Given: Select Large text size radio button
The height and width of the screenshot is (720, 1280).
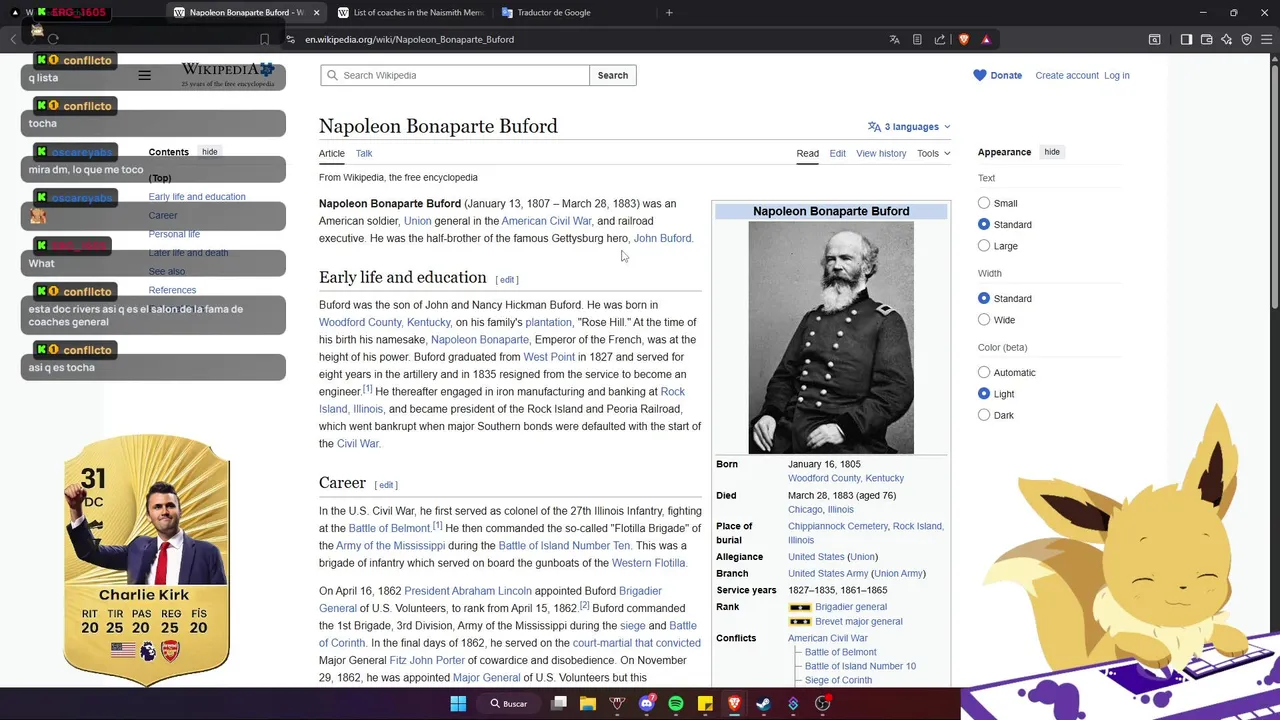Looking at the screenshot, I should coord(984,245).
